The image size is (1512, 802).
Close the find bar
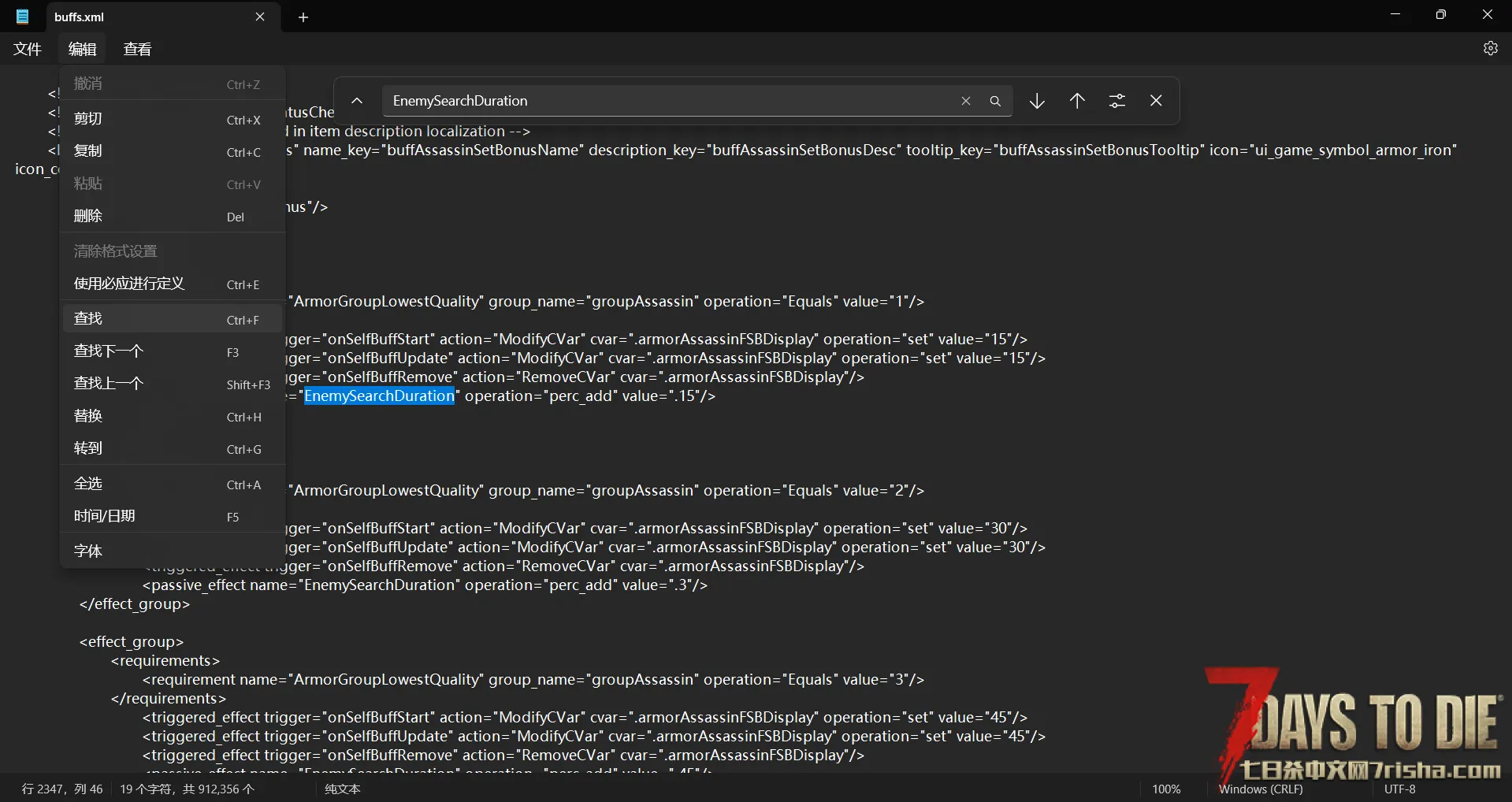pyautogui.click(x=1156, y=101)
